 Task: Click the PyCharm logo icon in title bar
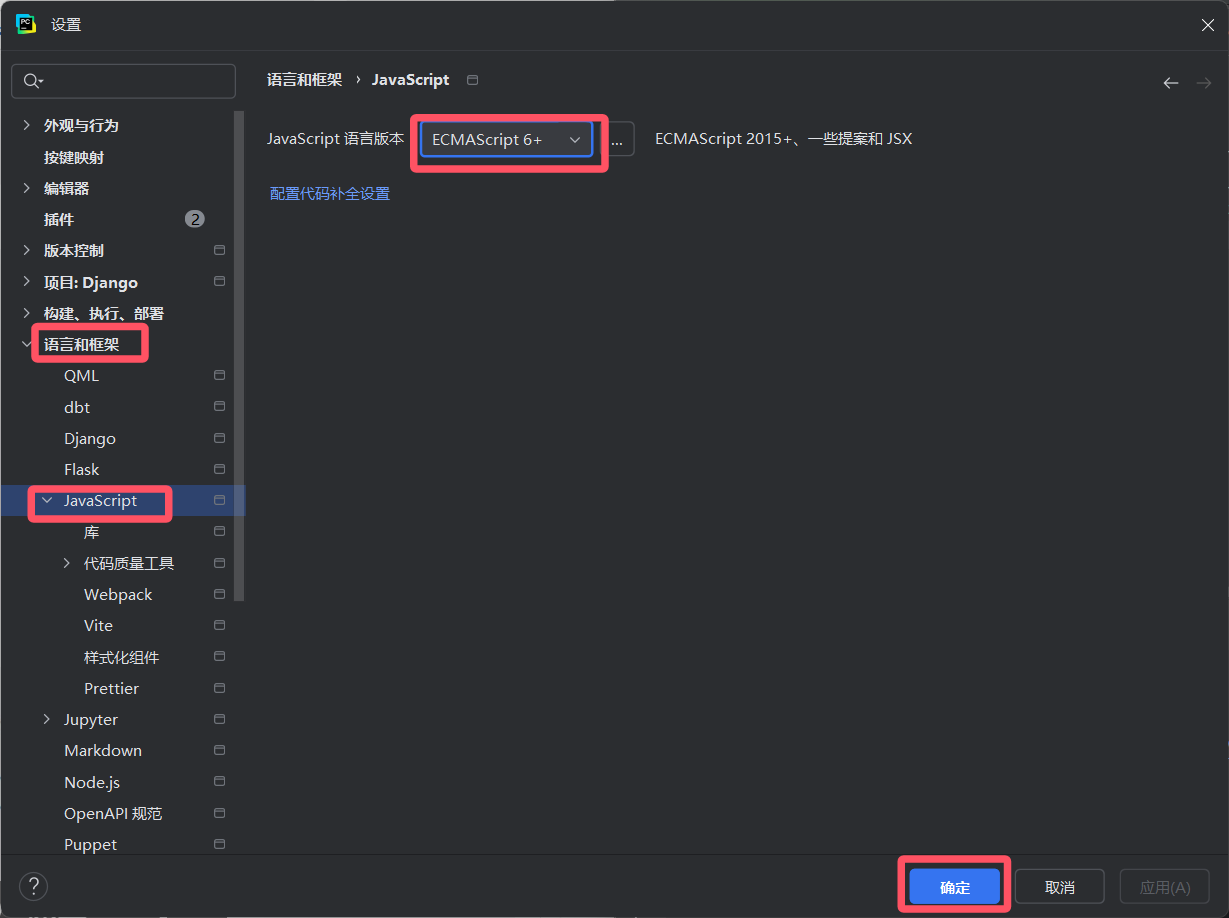click(x=26, y=24)
